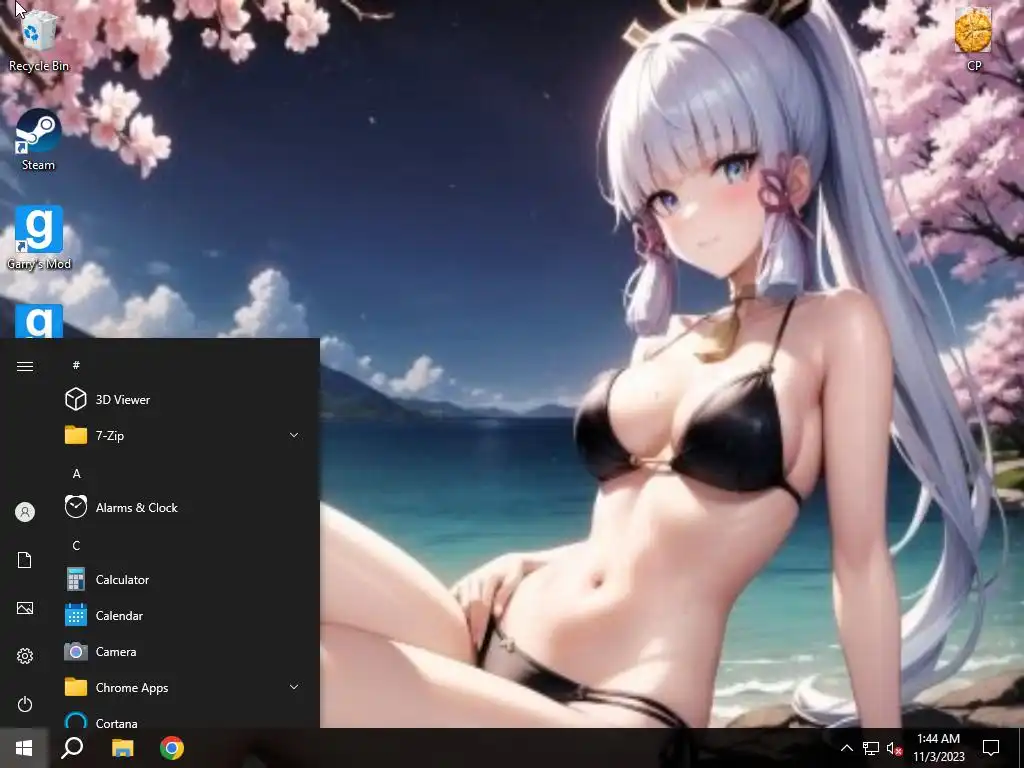Open Documents from the Start menu sidebar
The width and height of the screenshot is (1024, 768).
(x=25, y=560)
